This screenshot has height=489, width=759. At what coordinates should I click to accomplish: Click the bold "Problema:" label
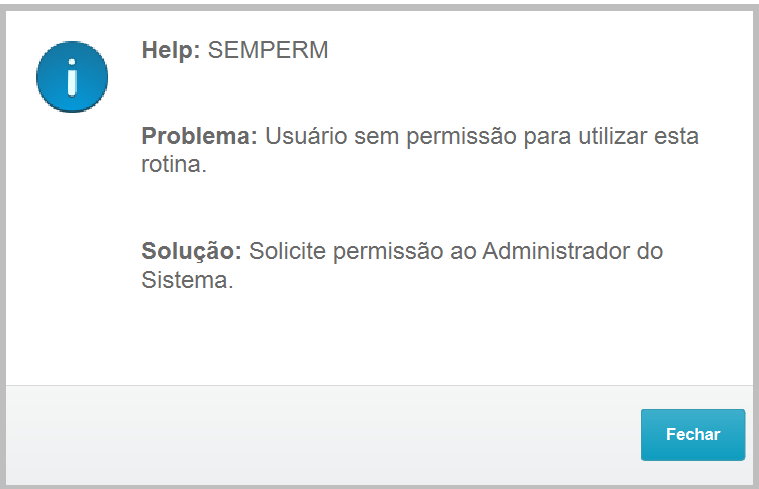200,136
